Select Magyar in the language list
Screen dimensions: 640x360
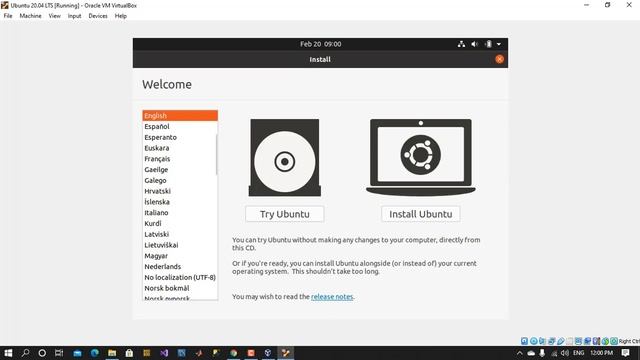[180, 256]
